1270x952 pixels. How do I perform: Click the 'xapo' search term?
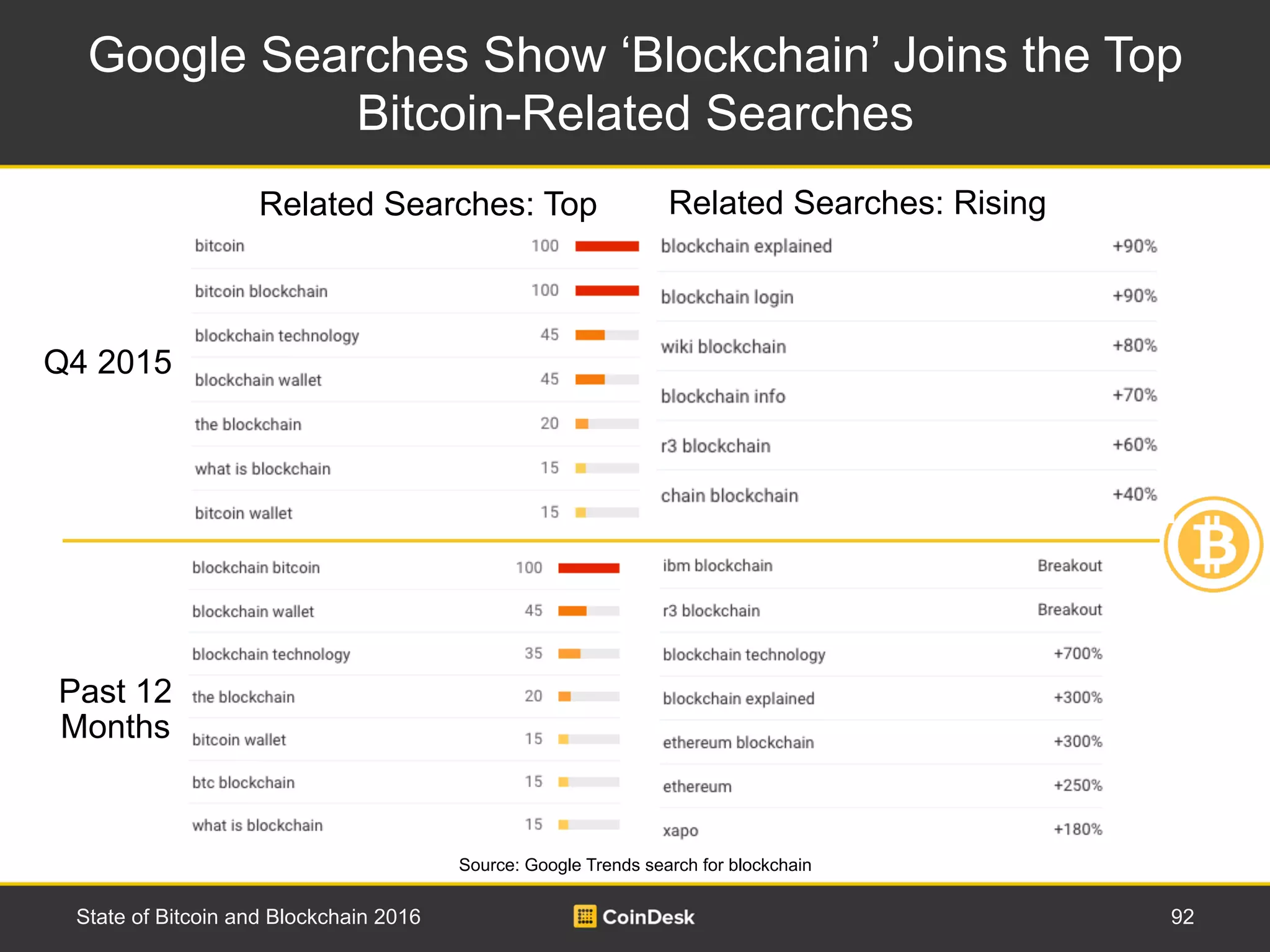pyautogui.click(x=680, y=831)
